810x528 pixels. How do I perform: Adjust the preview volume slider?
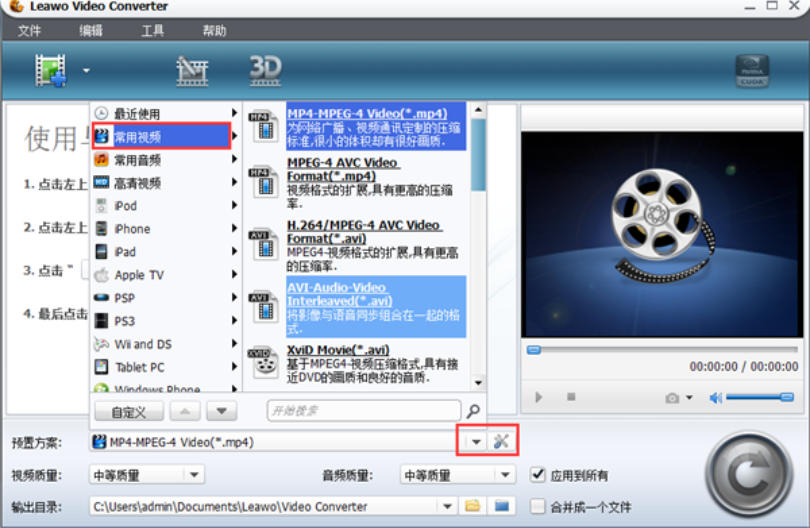(760, 397)
